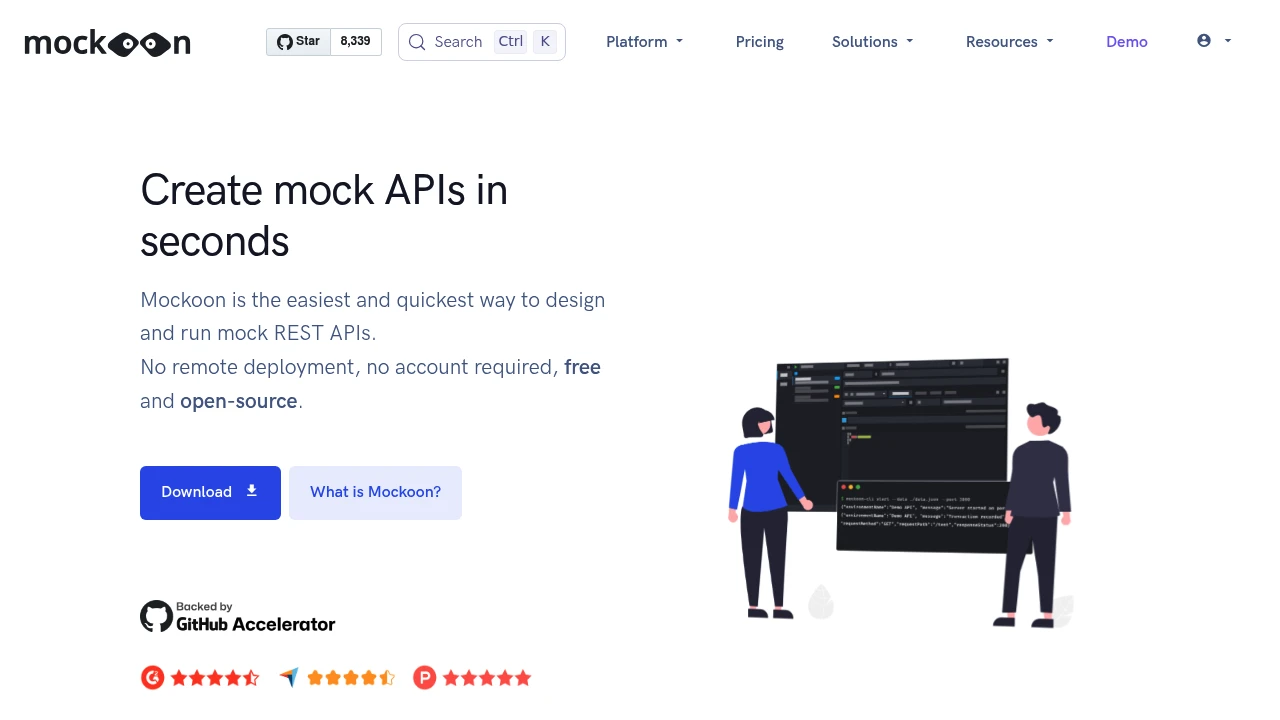Viewport: 1280px width, 720px height.
Task: Click the Ctrl shortcut key badge
Action: coord(510,42)
